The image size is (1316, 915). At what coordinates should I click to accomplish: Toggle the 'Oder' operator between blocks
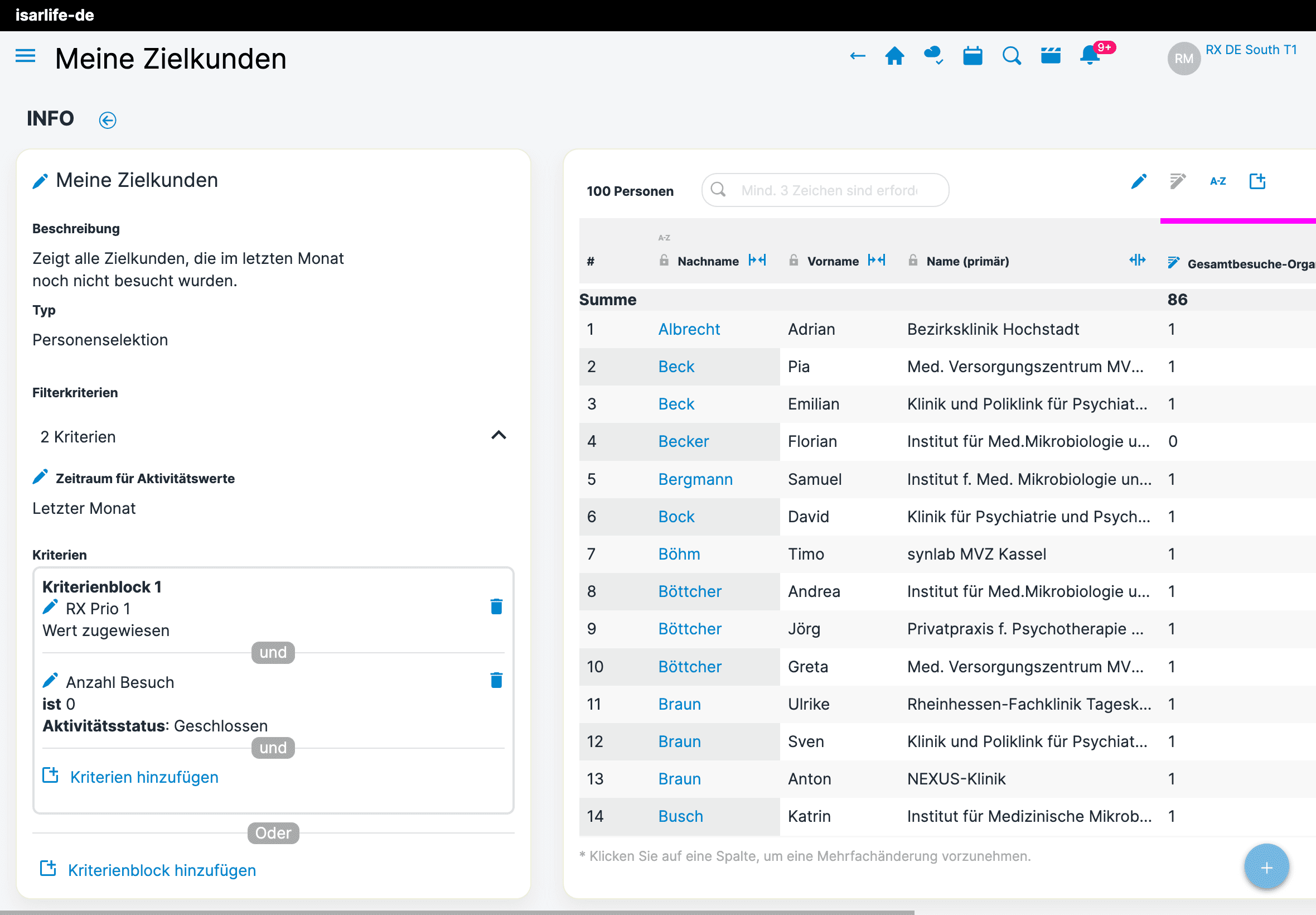(x=273, y=833)
